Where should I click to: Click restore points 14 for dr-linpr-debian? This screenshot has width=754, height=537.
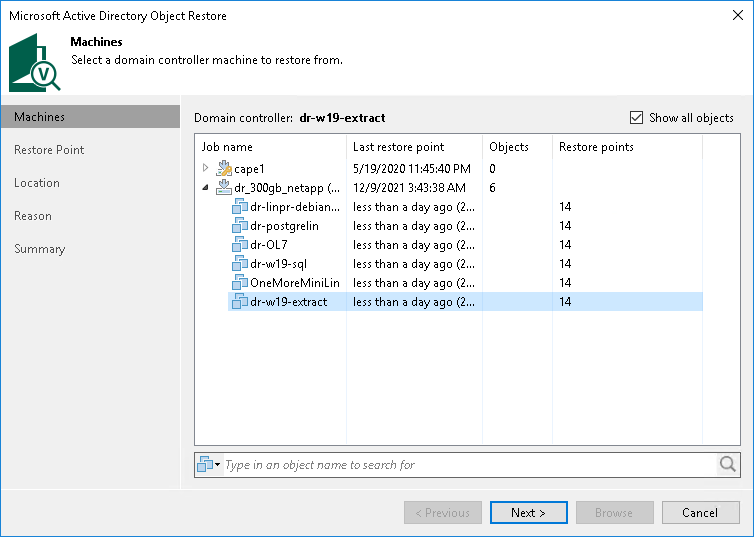[565, 207]
